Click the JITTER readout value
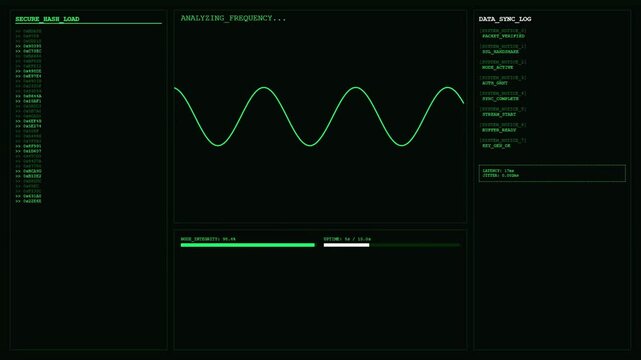Viewport: 641px width, 360px height. (x=501, y=175)
